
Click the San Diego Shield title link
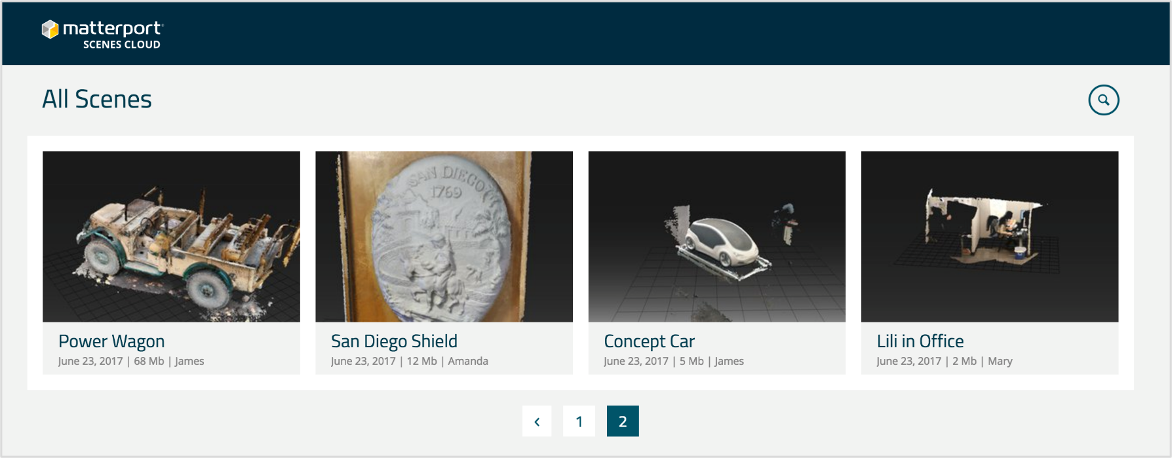coord(394,341)
